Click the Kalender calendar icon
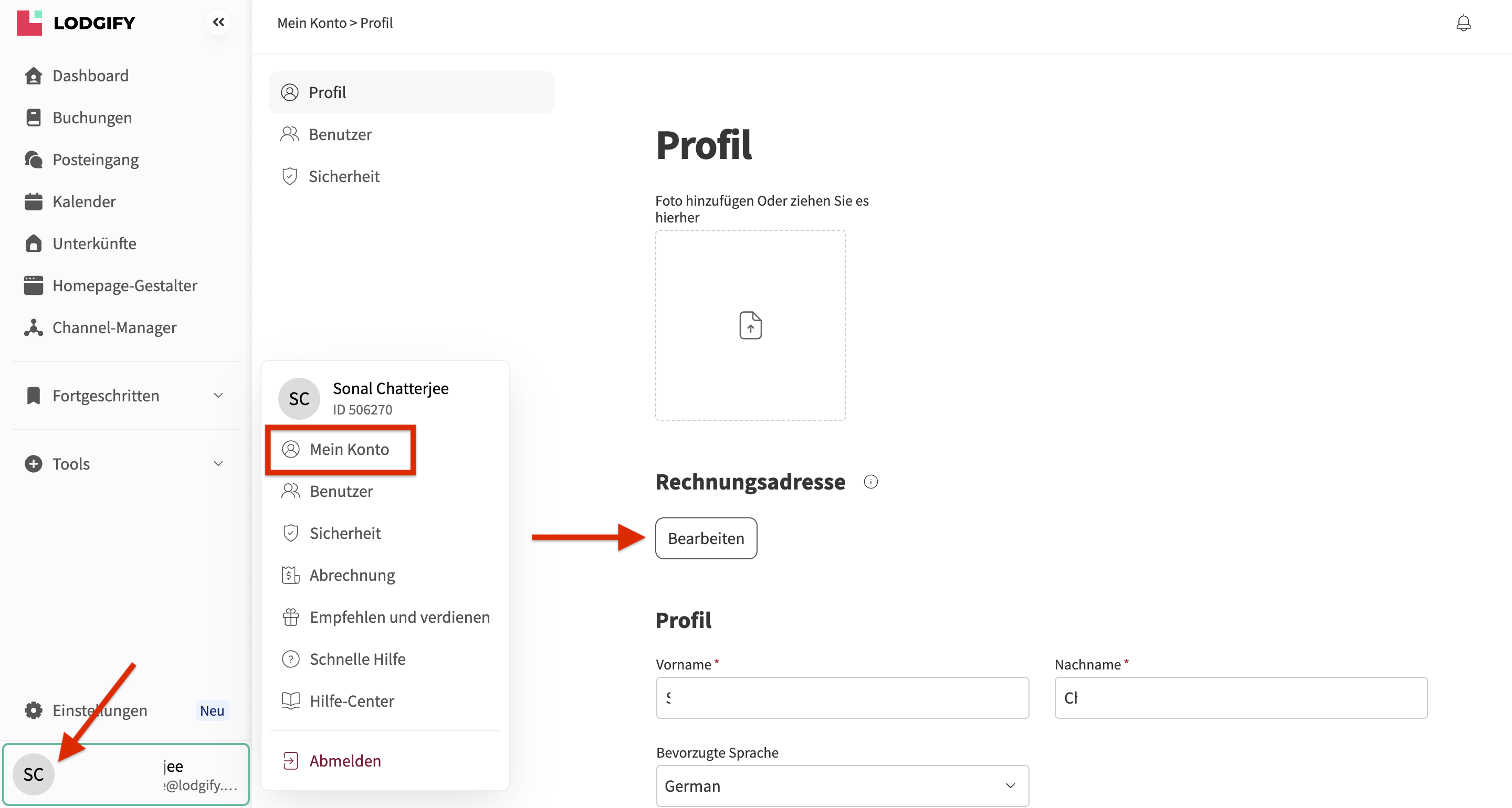The width and height of the screenshot is (1512, 808). [x=34, y=201]
